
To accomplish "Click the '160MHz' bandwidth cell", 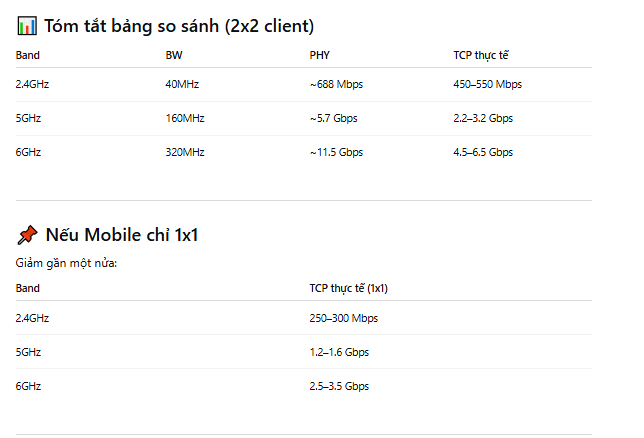I will (185, 118).
